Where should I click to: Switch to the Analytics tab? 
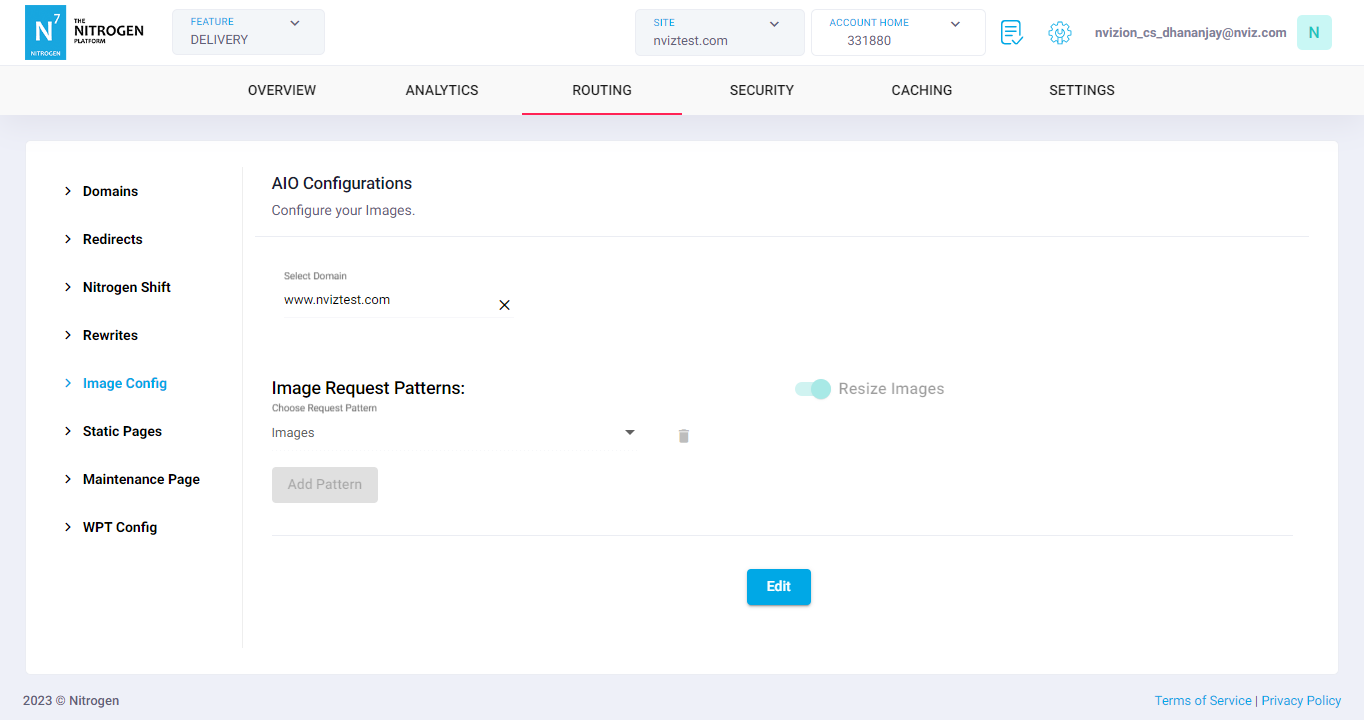(x=442, y=90)
